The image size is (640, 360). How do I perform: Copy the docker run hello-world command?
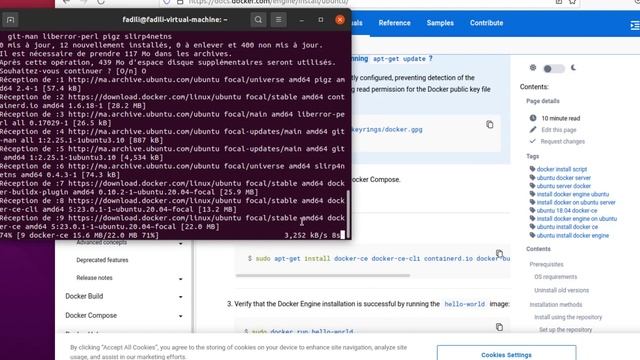click(x=499, y=327)
